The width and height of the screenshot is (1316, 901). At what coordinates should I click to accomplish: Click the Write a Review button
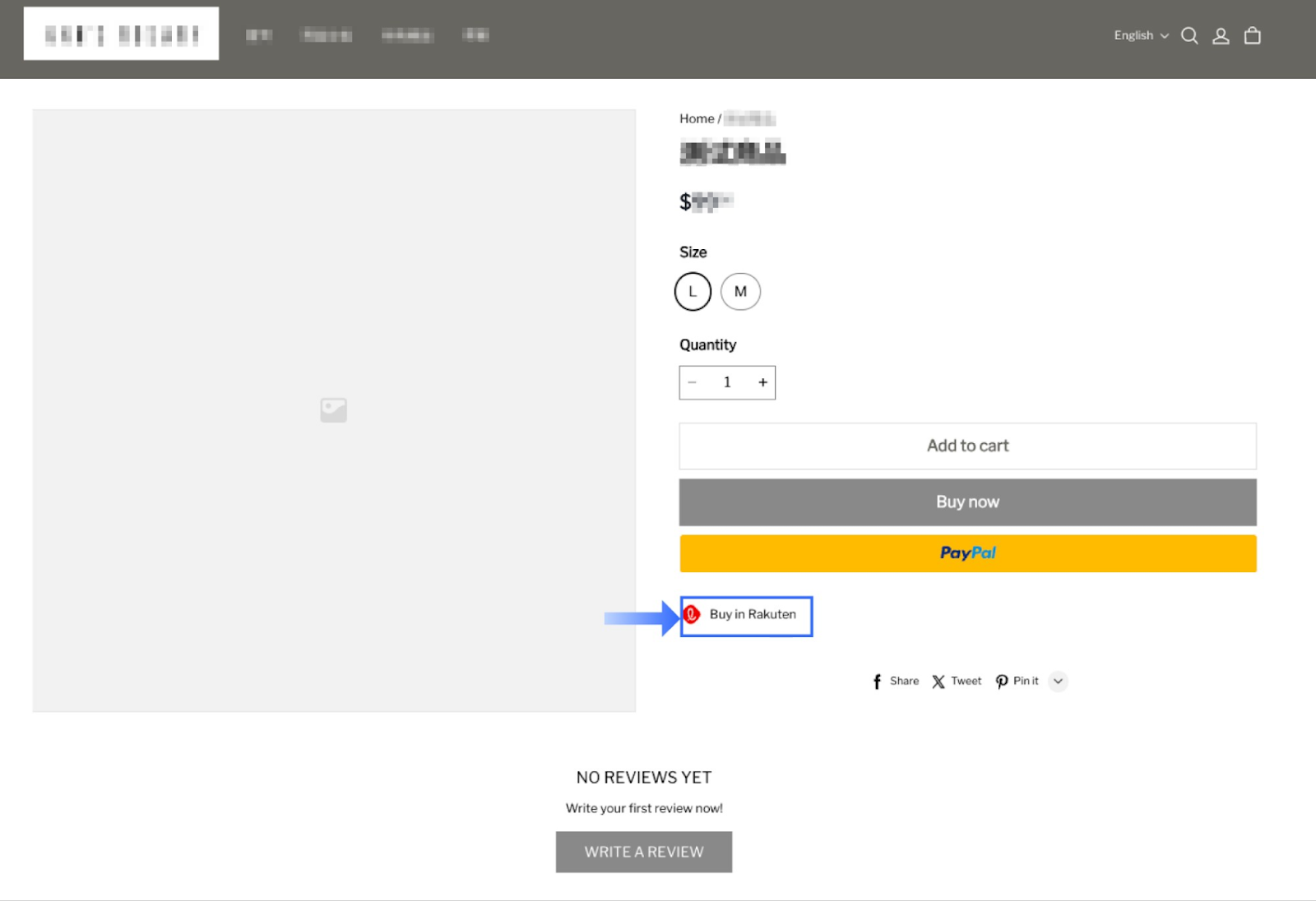[643, 852]
